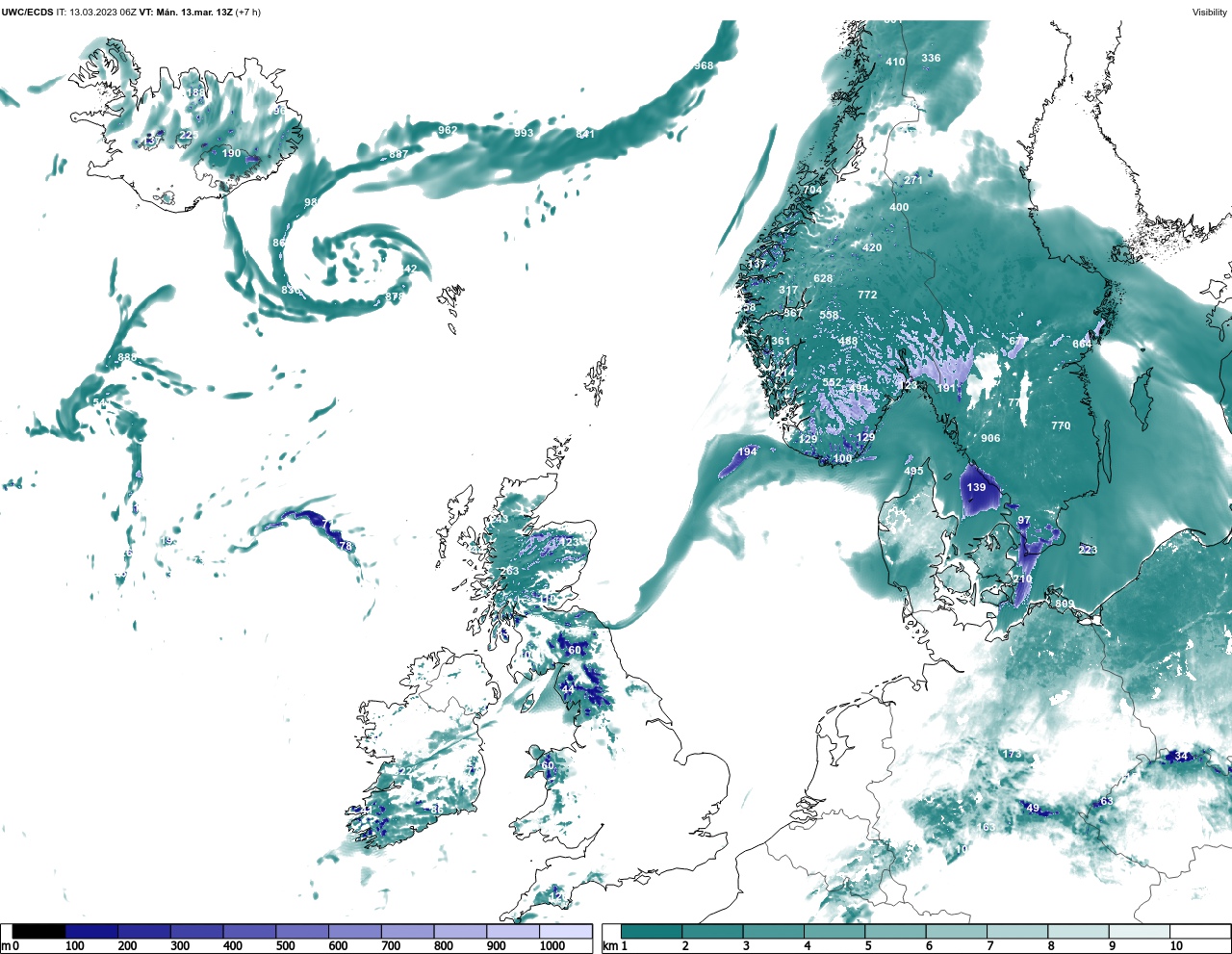Pick the lavender 900–1000 m legend swatch

(512, 932)
